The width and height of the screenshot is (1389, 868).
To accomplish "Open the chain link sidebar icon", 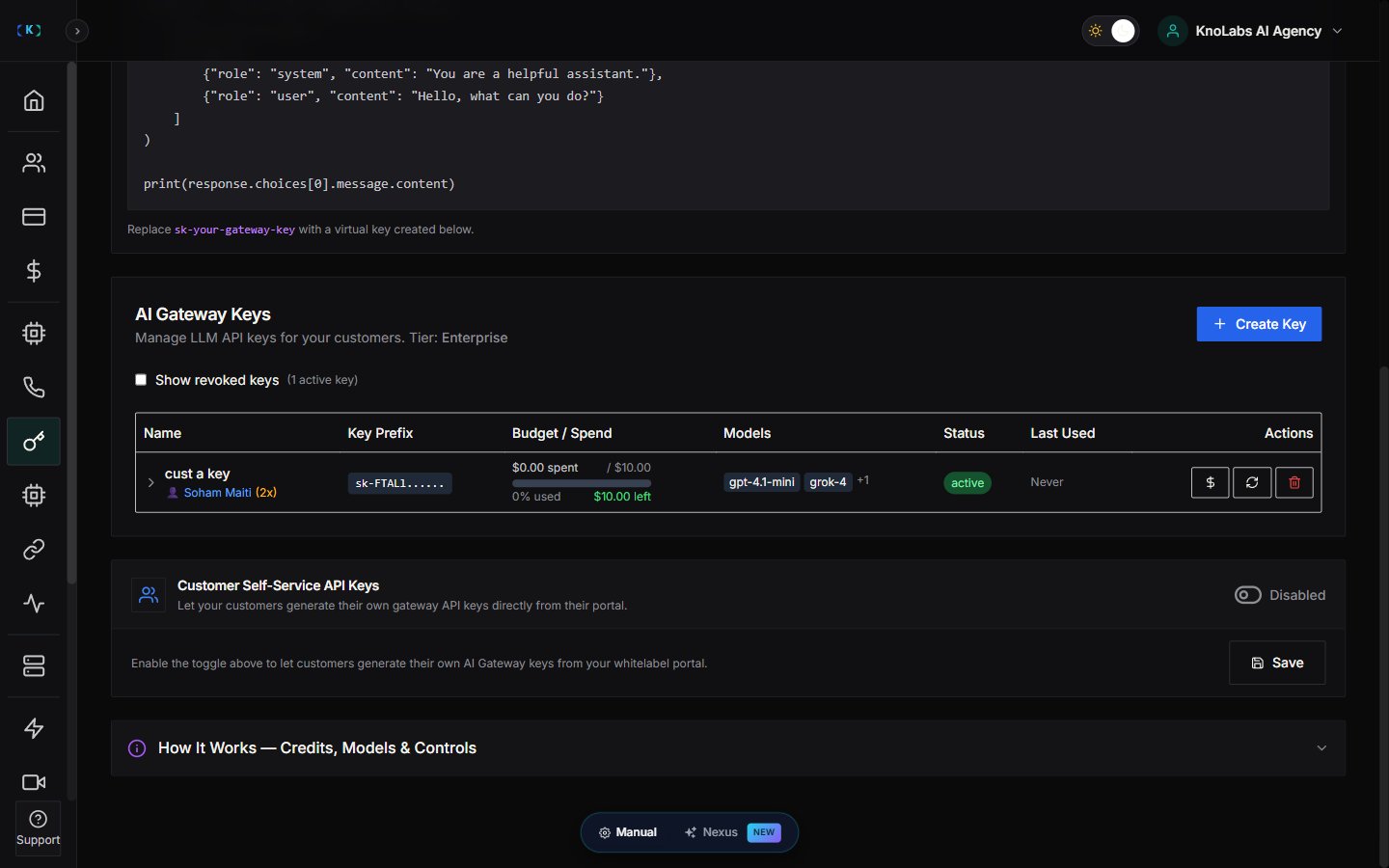I will pyautogui.click(x=34, y=550).
